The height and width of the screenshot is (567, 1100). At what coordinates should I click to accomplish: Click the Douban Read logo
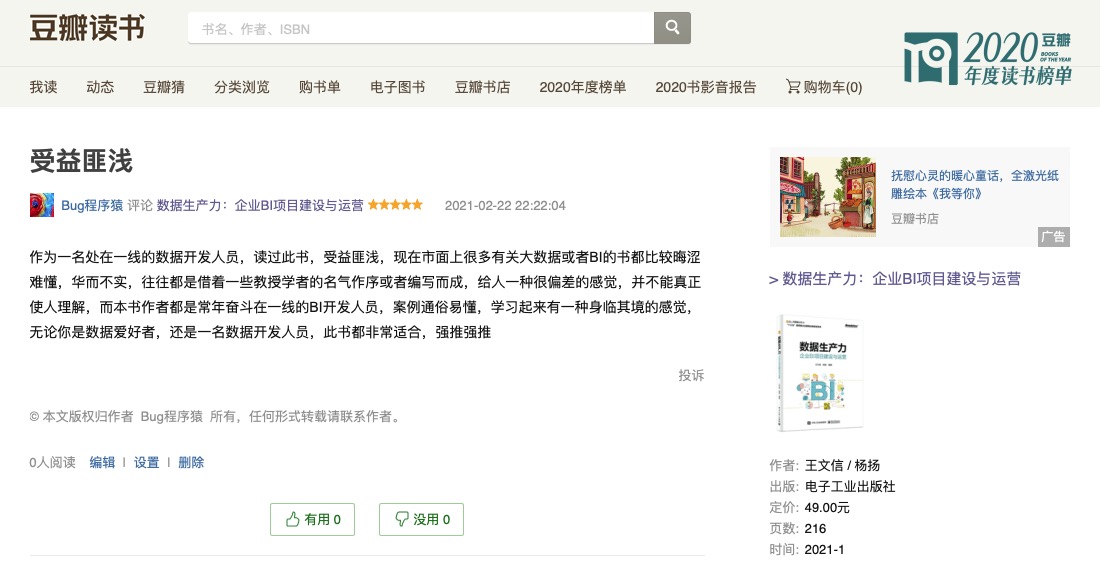[x=87, y=28]
